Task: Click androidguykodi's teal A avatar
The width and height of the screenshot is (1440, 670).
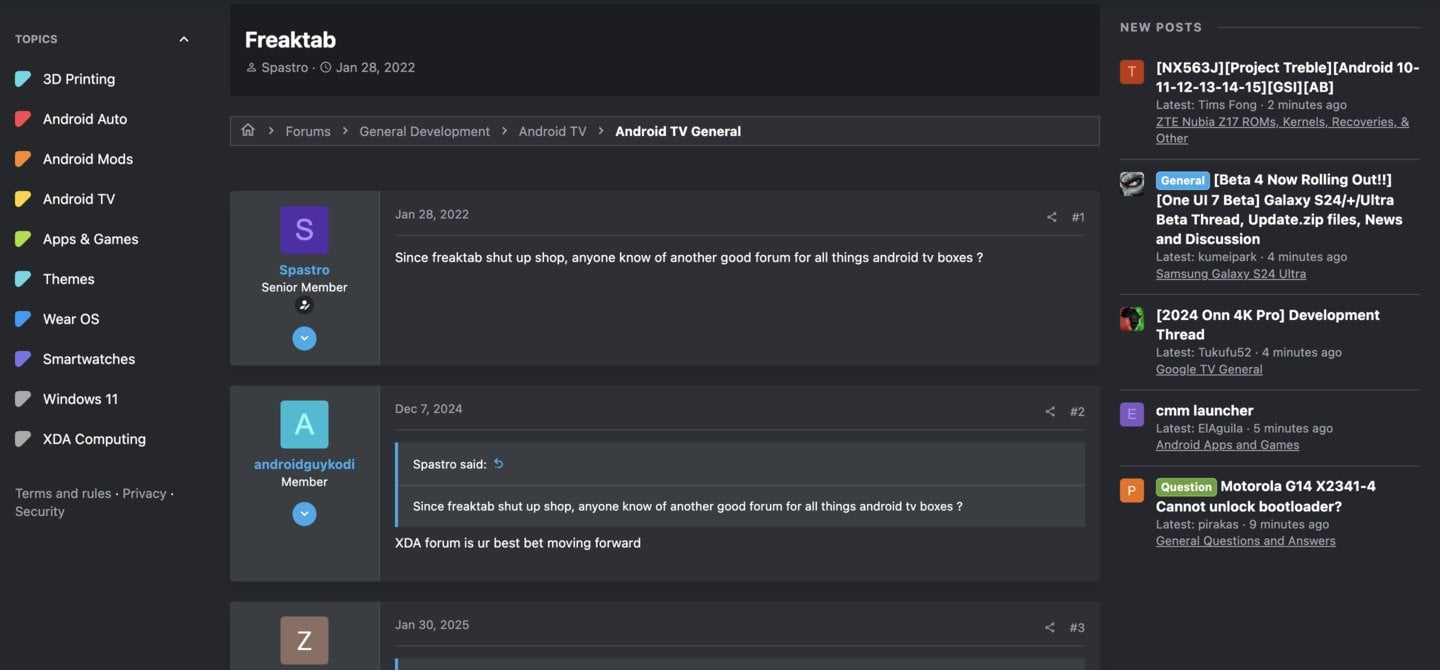Action: (304, 425)
